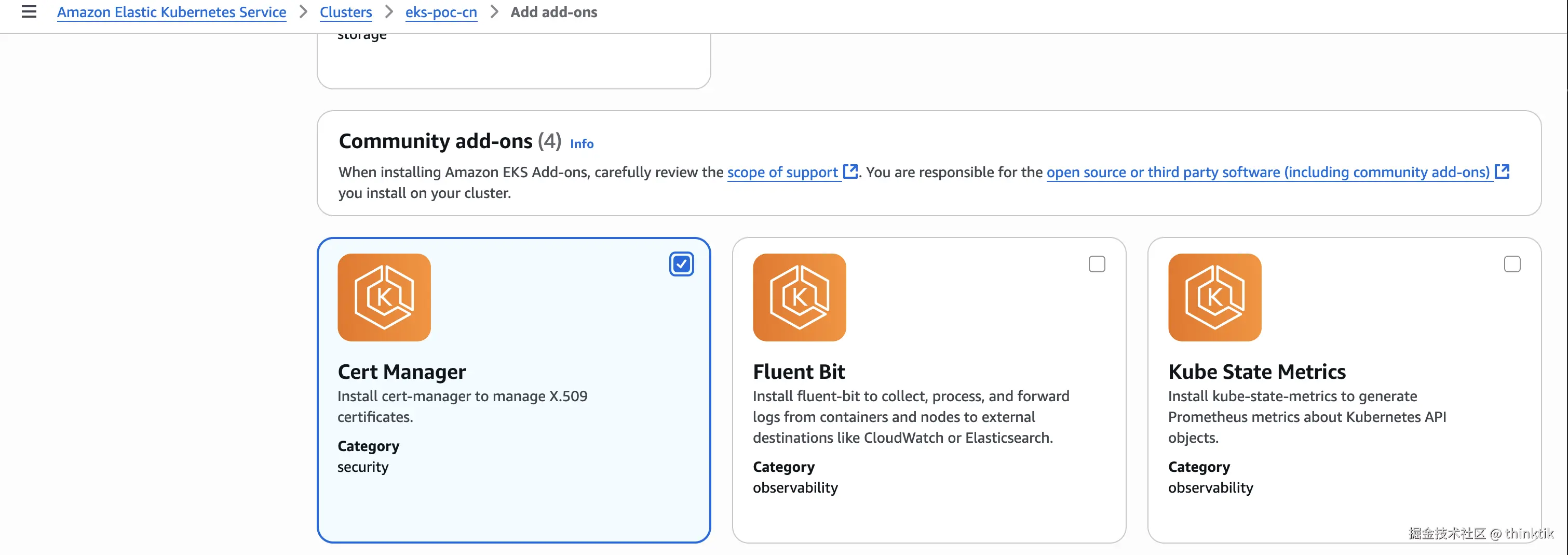1568x555 pixels.
Task: Open the open source or third party software link
Action: [1268, 173]
